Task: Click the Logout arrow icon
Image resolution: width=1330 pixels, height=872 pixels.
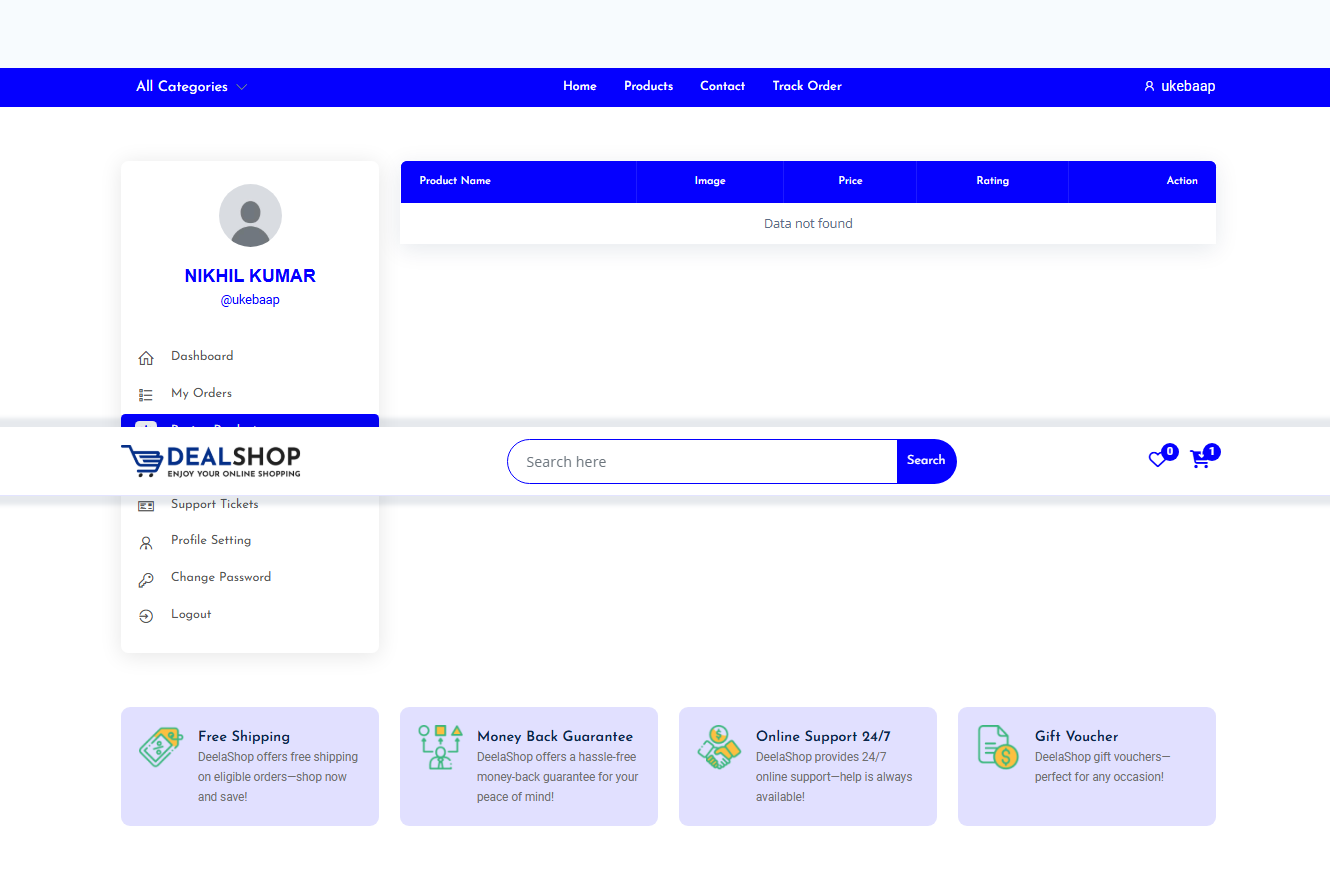Action: (x=146, y=616)
